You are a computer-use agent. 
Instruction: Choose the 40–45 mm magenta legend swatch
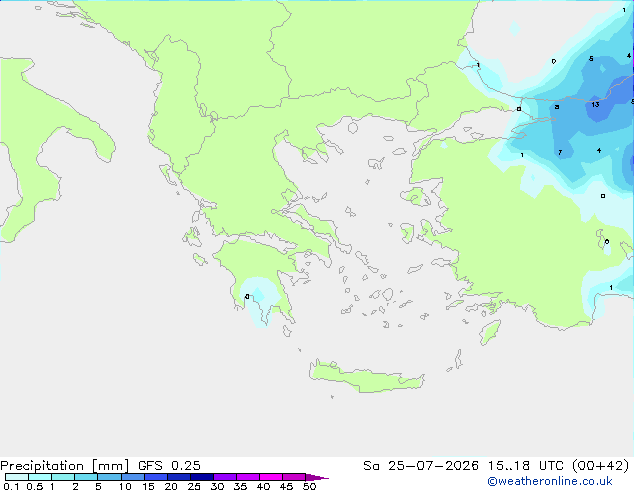coord(271,477)
